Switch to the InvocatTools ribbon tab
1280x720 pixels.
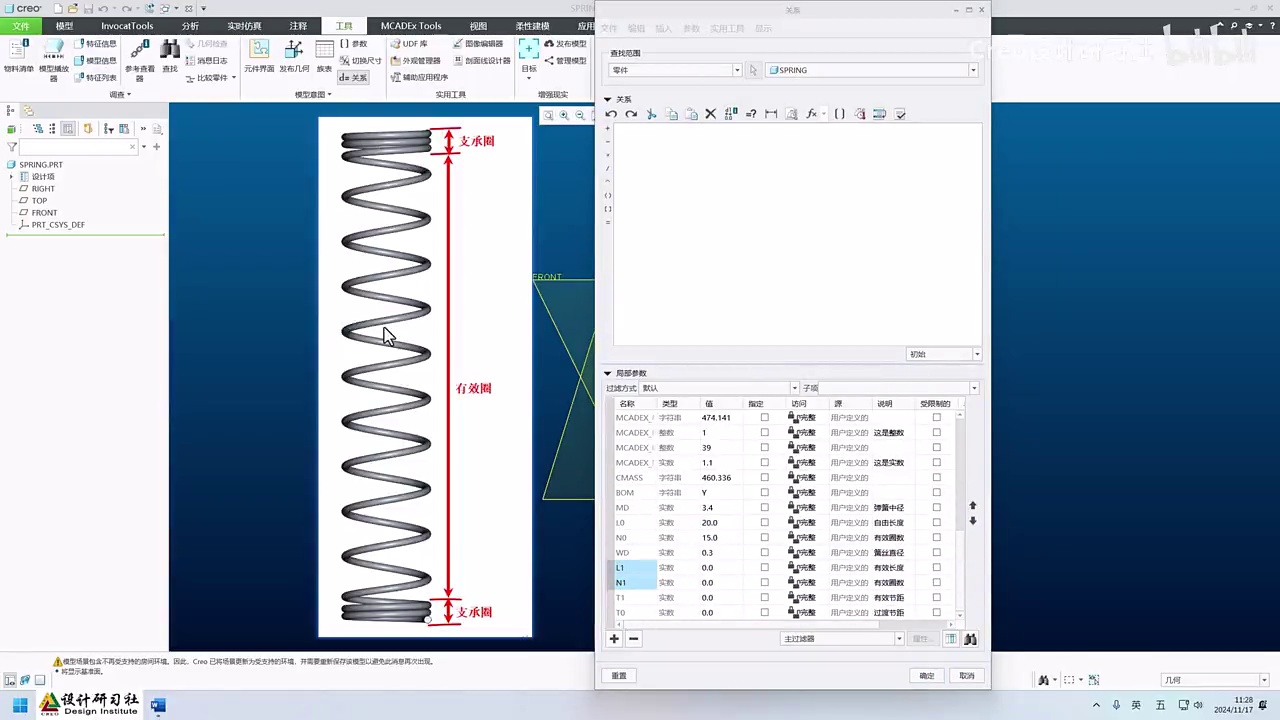tap(127, 26)
